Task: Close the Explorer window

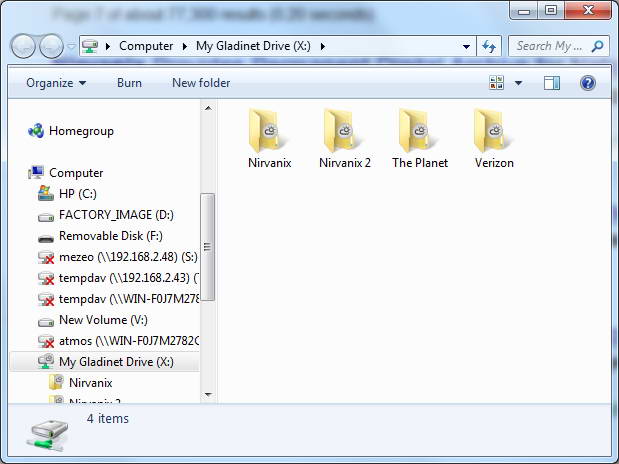Action: [588, 10]
